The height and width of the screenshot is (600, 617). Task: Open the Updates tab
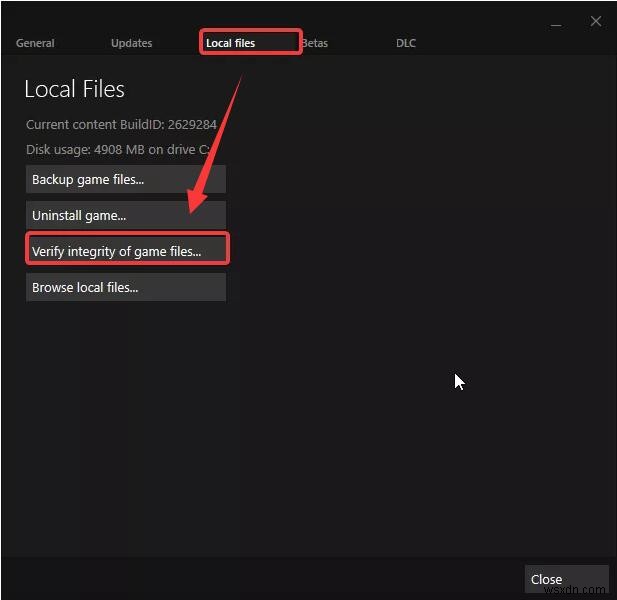[131, 43]
